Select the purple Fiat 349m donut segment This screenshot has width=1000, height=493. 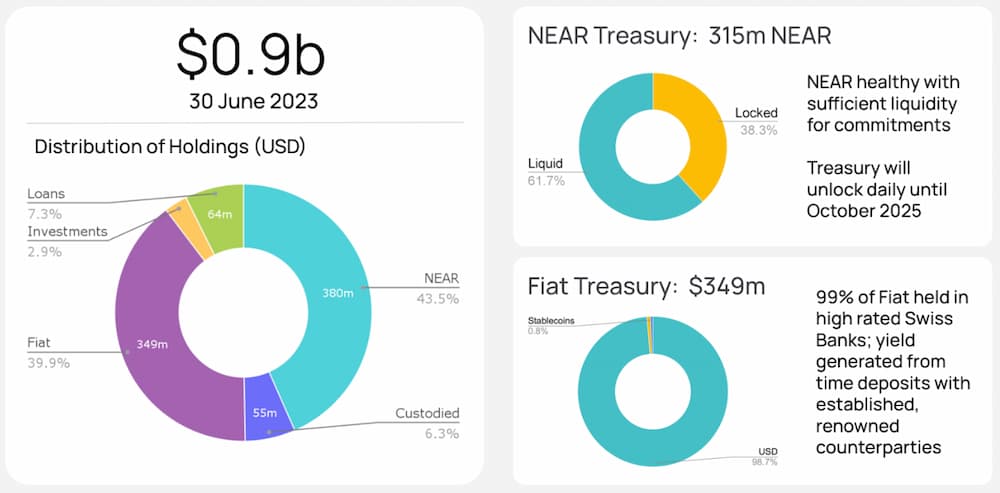150,345
